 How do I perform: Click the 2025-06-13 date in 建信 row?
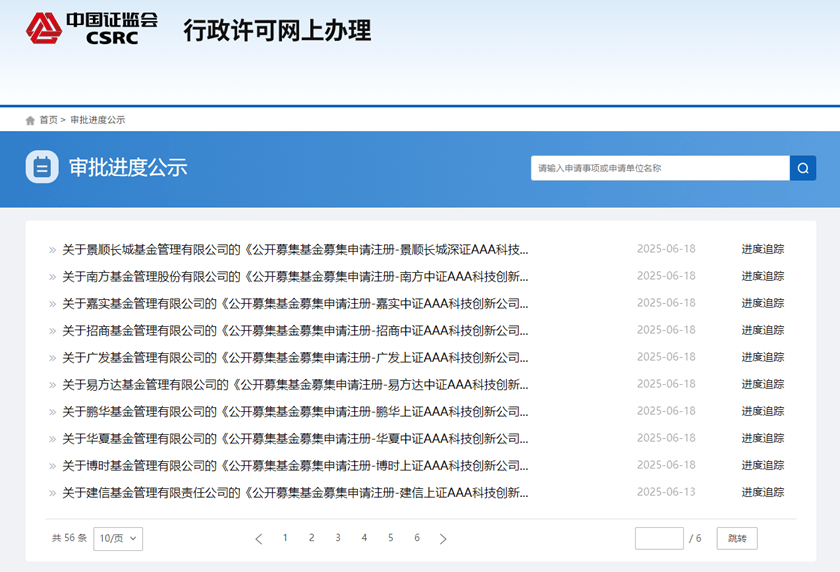666,492
